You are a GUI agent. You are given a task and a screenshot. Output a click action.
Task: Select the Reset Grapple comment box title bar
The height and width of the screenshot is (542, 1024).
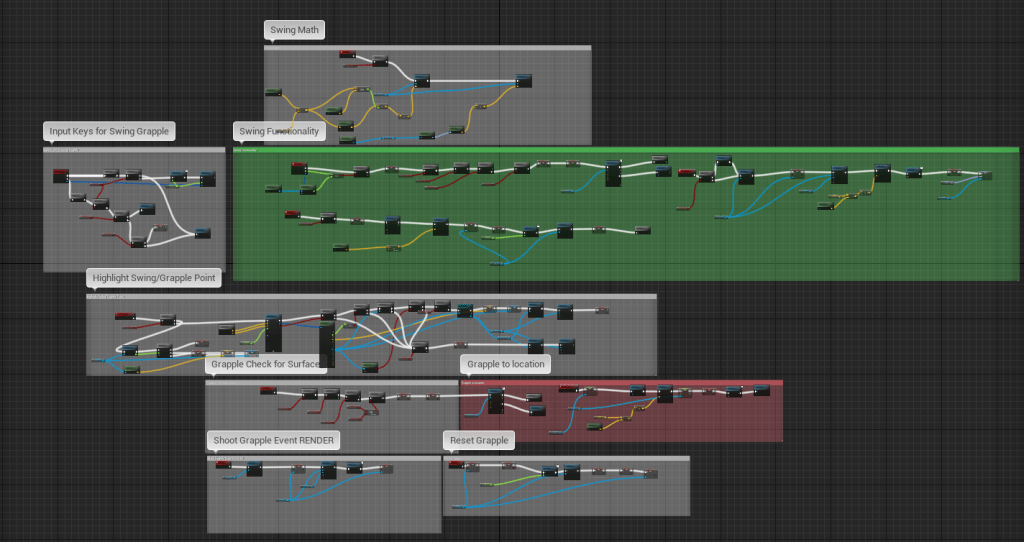[566, 459]
